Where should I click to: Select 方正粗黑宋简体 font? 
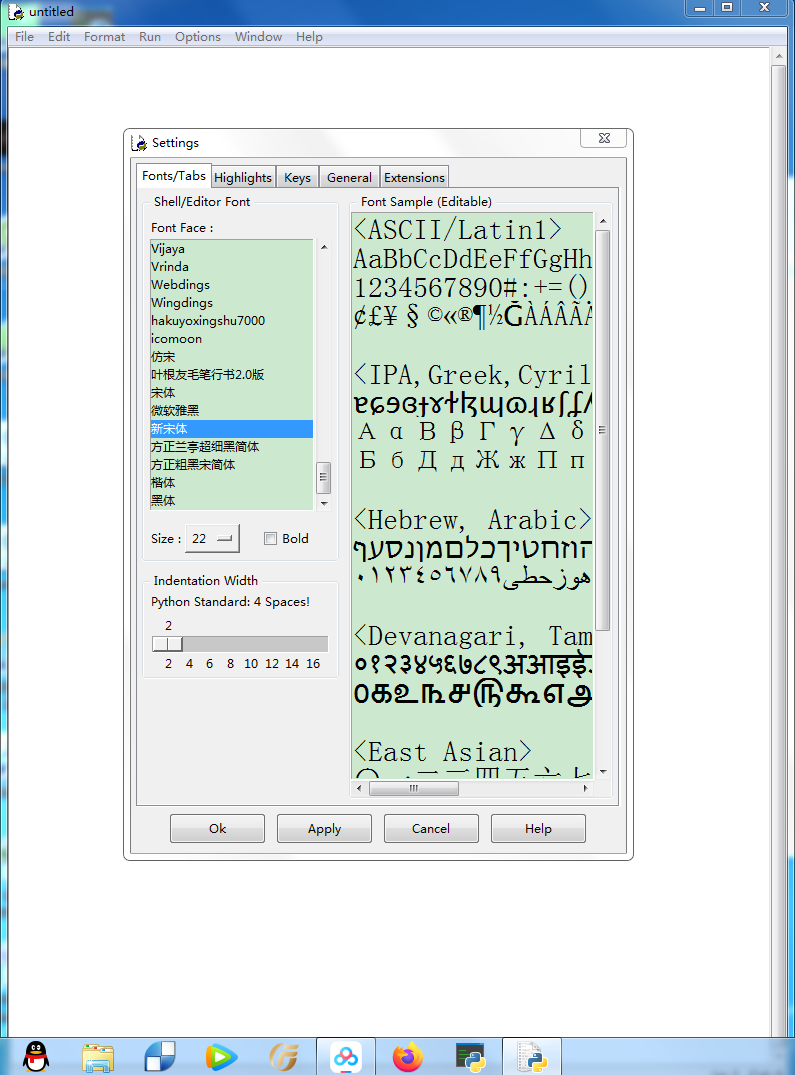[x=232, y=464]
